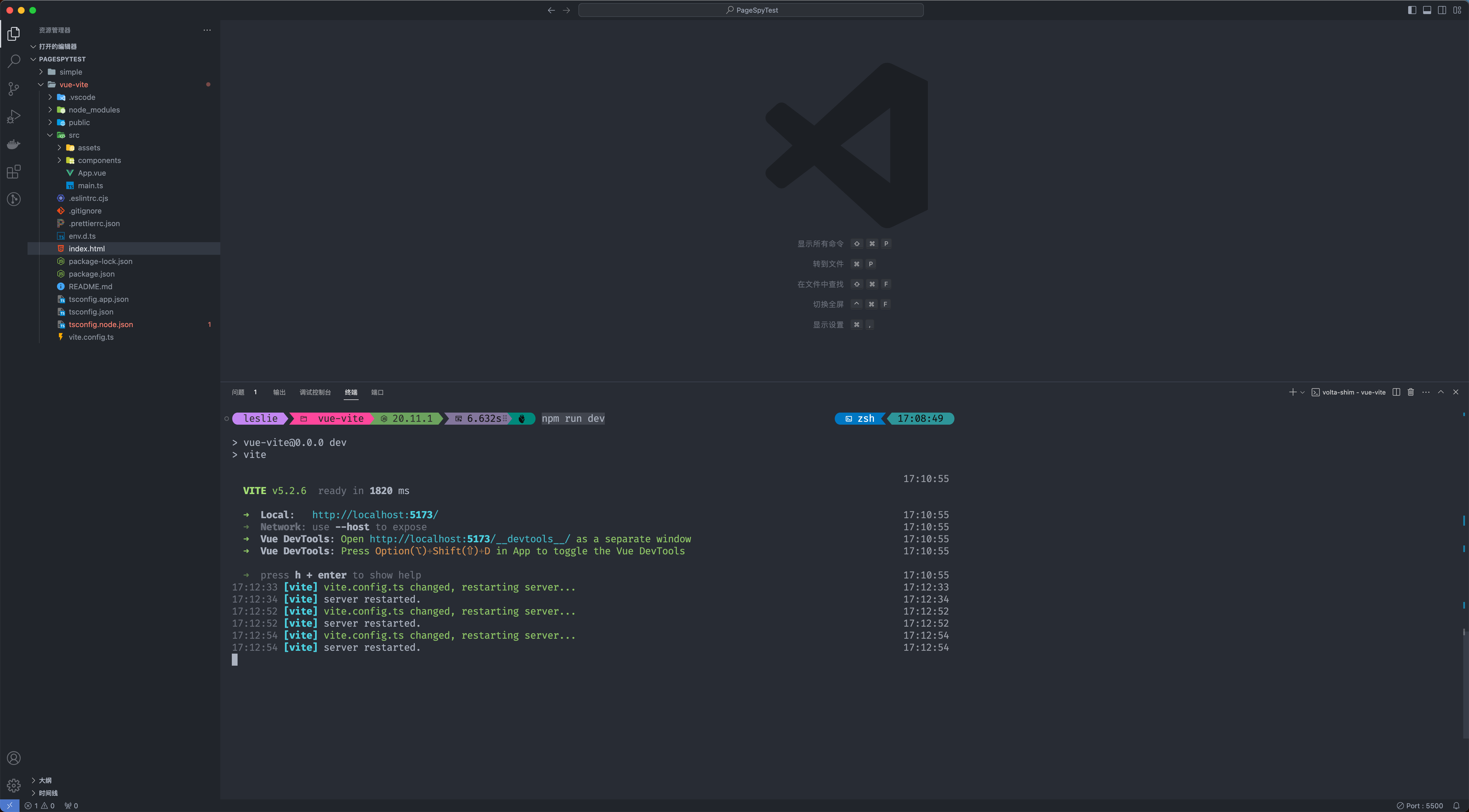This screenshot has width=1469, height=812.
Task: Go back with the navigation arrow
Action: [x=551, y=10]
